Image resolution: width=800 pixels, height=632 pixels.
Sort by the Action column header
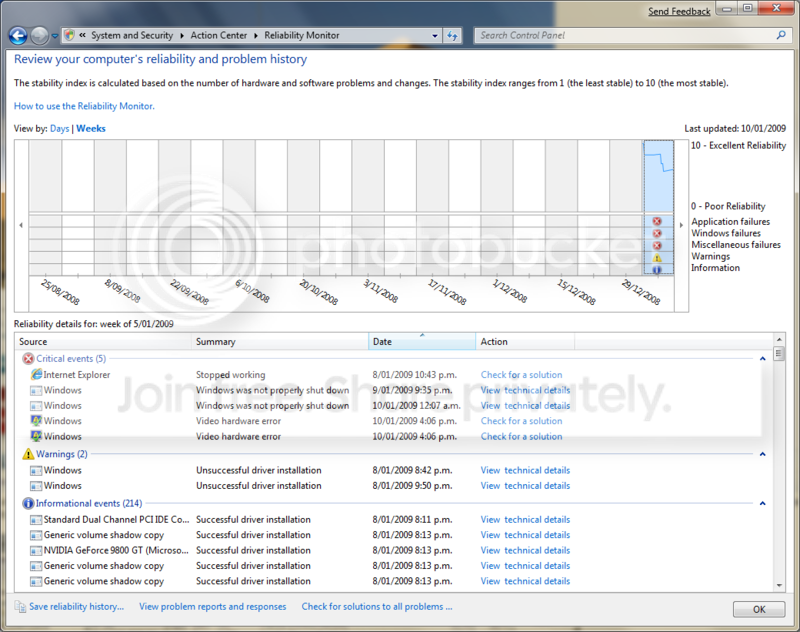[525, 342]
